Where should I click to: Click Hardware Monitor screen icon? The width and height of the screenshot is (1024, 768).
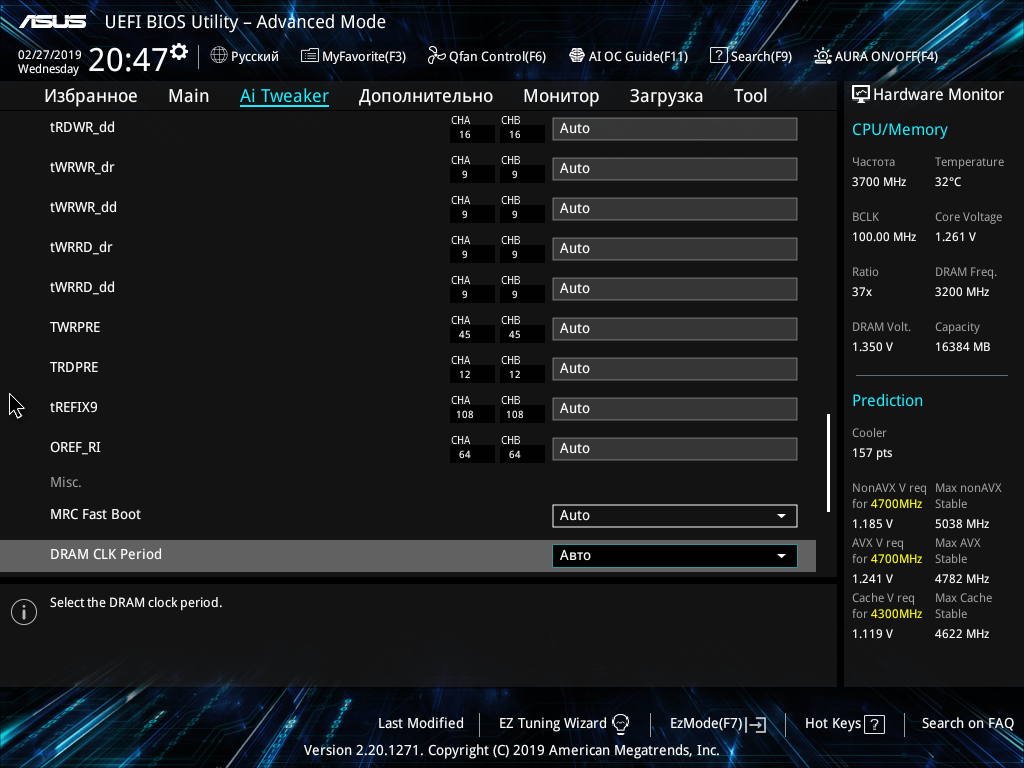click(861, 95)
